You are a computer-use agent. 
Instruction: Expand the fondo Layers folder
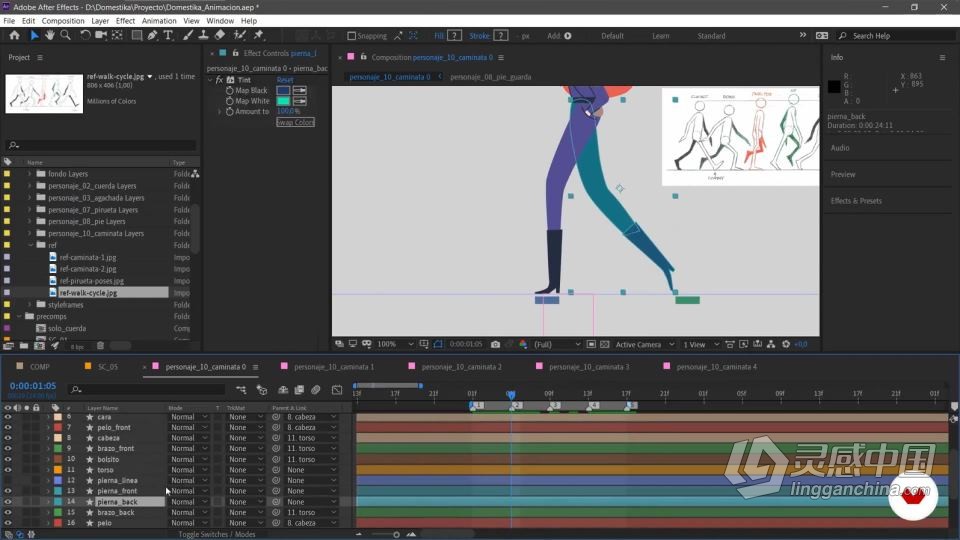click(29, 174)
